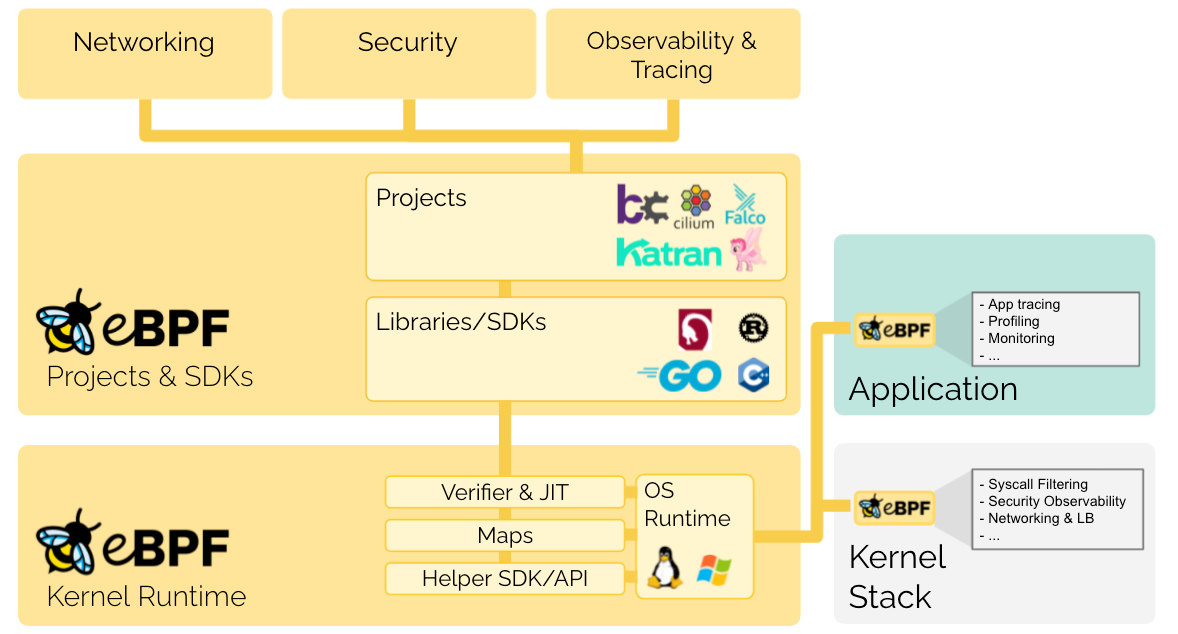Select the Go language logo
Screen dimensions: 1178x634
(x=679, y=376)
